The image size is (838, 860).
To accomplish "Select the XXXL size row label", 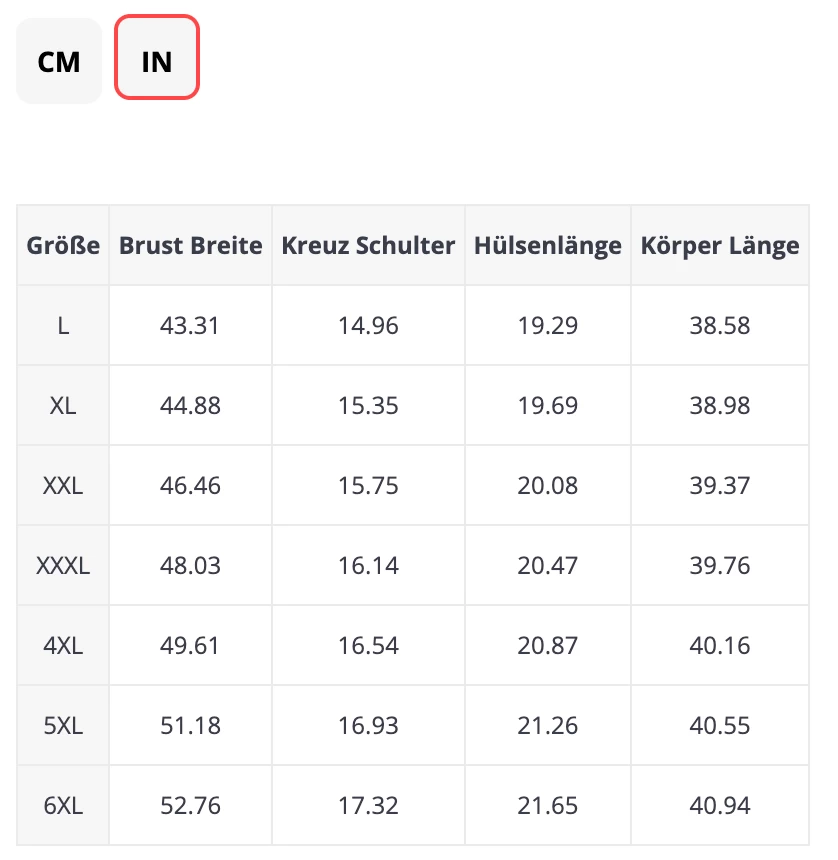I will point(63,566).
